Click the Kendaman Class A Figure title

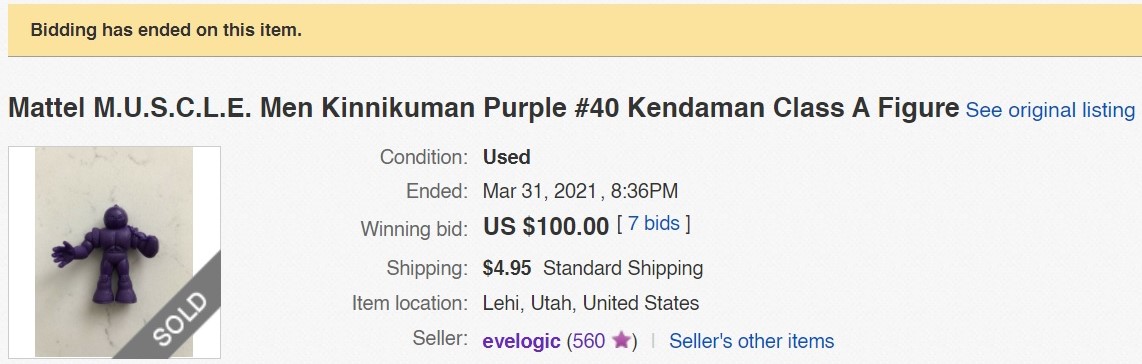483,108
